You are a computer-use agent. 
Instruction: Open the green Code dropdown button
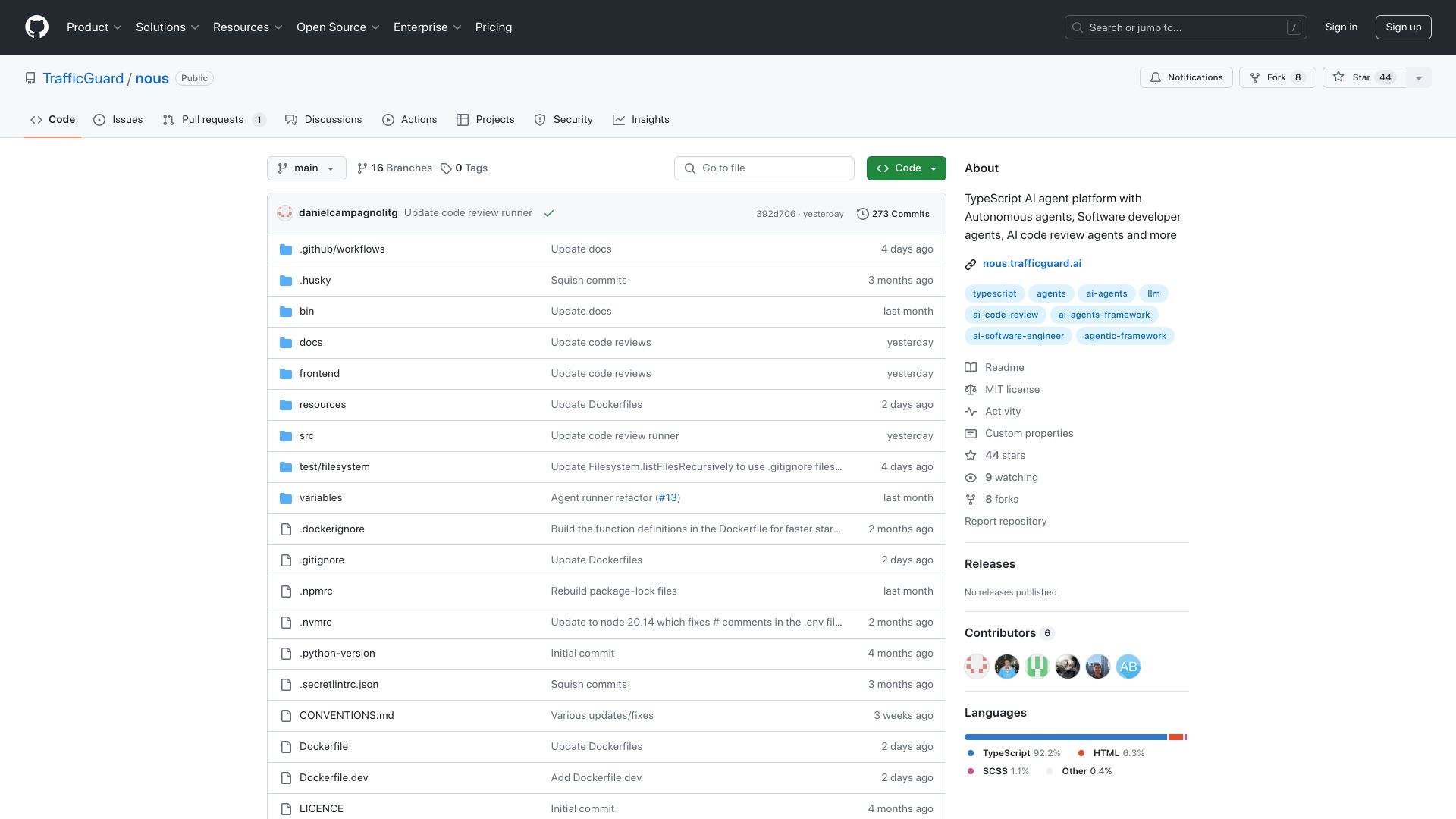pos(906,168)
